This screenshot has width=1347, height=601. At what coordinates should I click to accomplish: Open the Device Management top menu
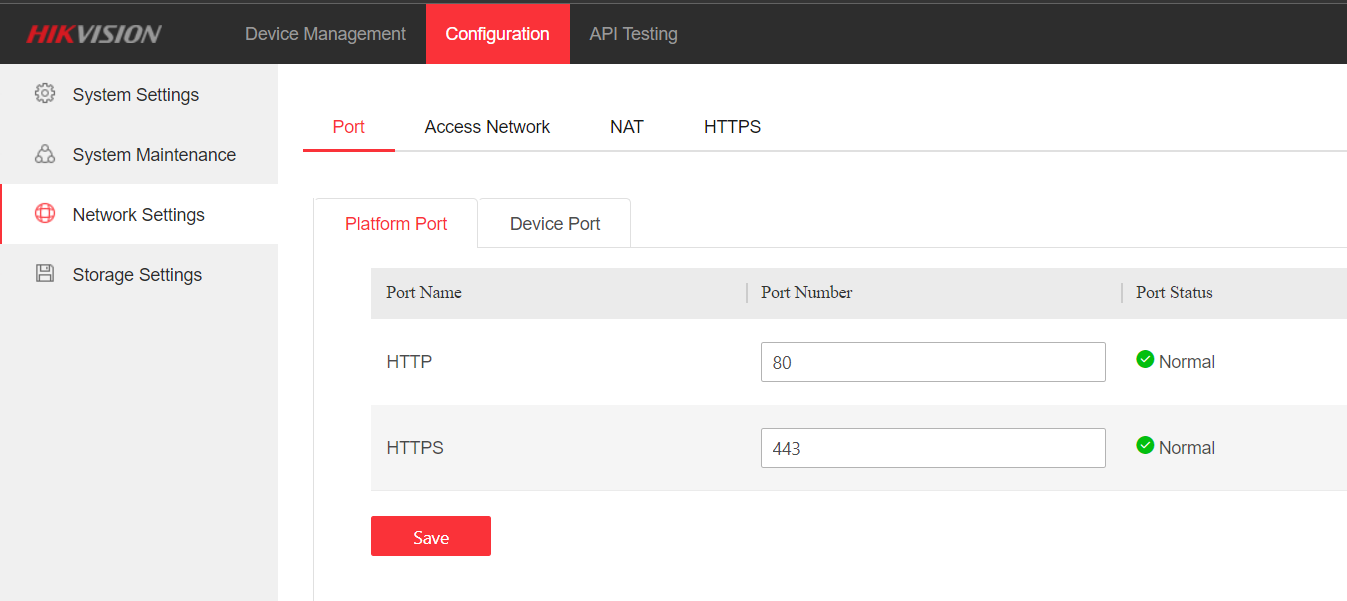[x=325, y=34]
